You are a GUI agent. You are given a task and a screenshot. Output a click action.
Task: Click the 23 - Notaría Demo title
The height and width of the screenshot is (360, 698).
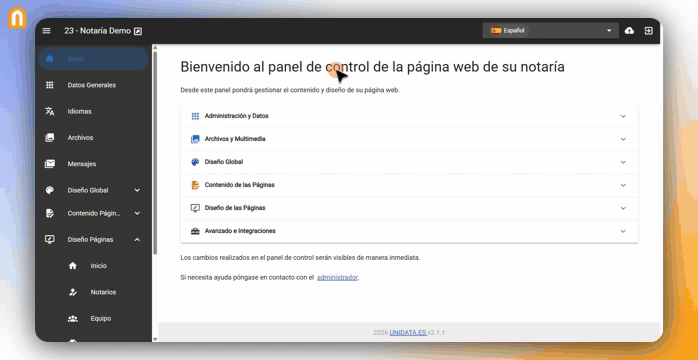(x=97, y=31)
